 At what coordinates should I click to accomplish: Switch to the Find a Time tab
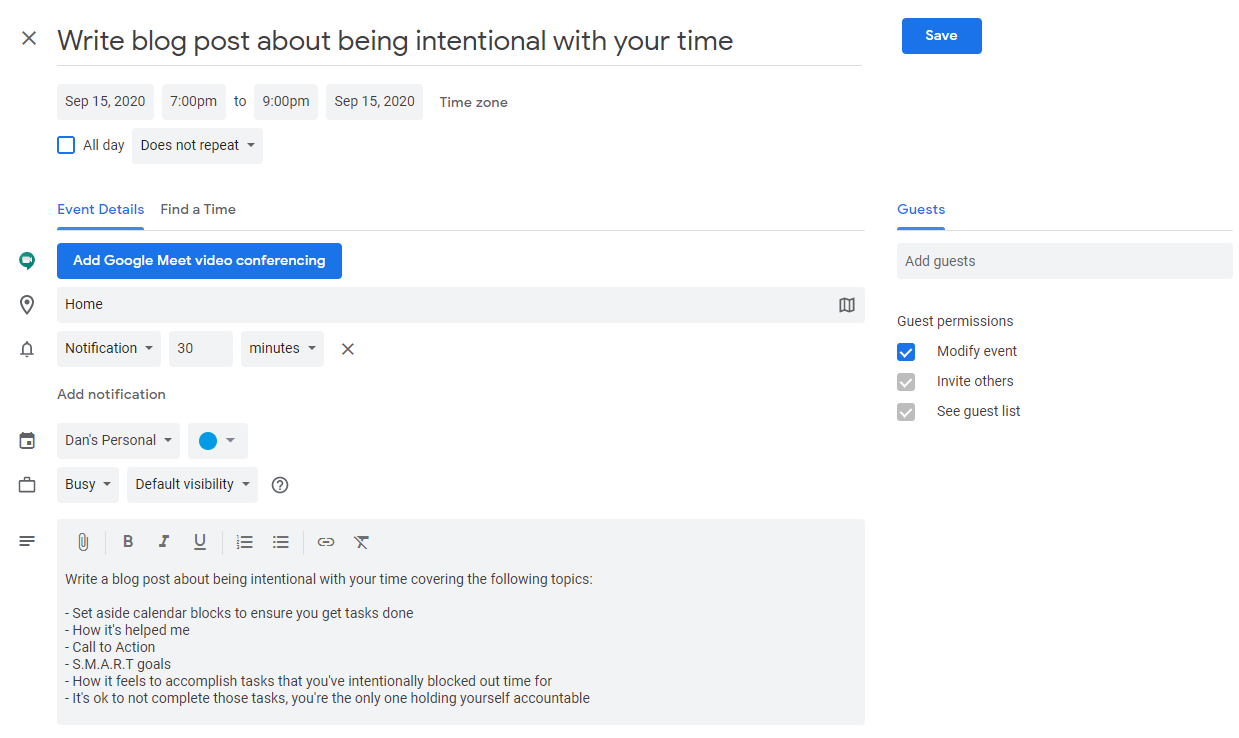click(x=198, y=210)
